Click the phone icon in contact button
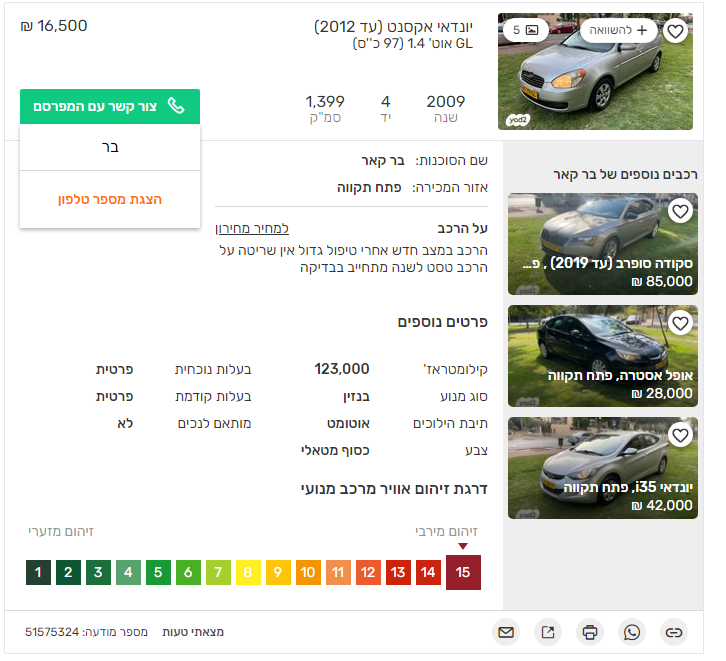The width and height of the screenshot is (726, 661). click(176, 106)
